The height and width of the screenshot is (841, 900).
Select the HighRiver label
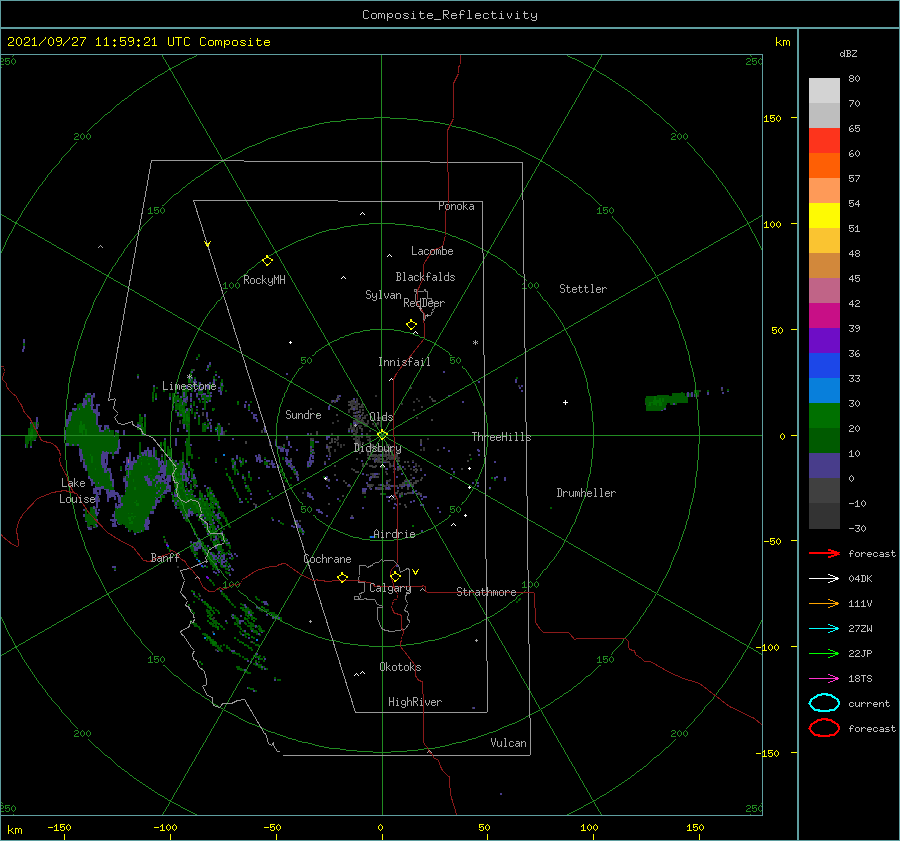[415, 702]
